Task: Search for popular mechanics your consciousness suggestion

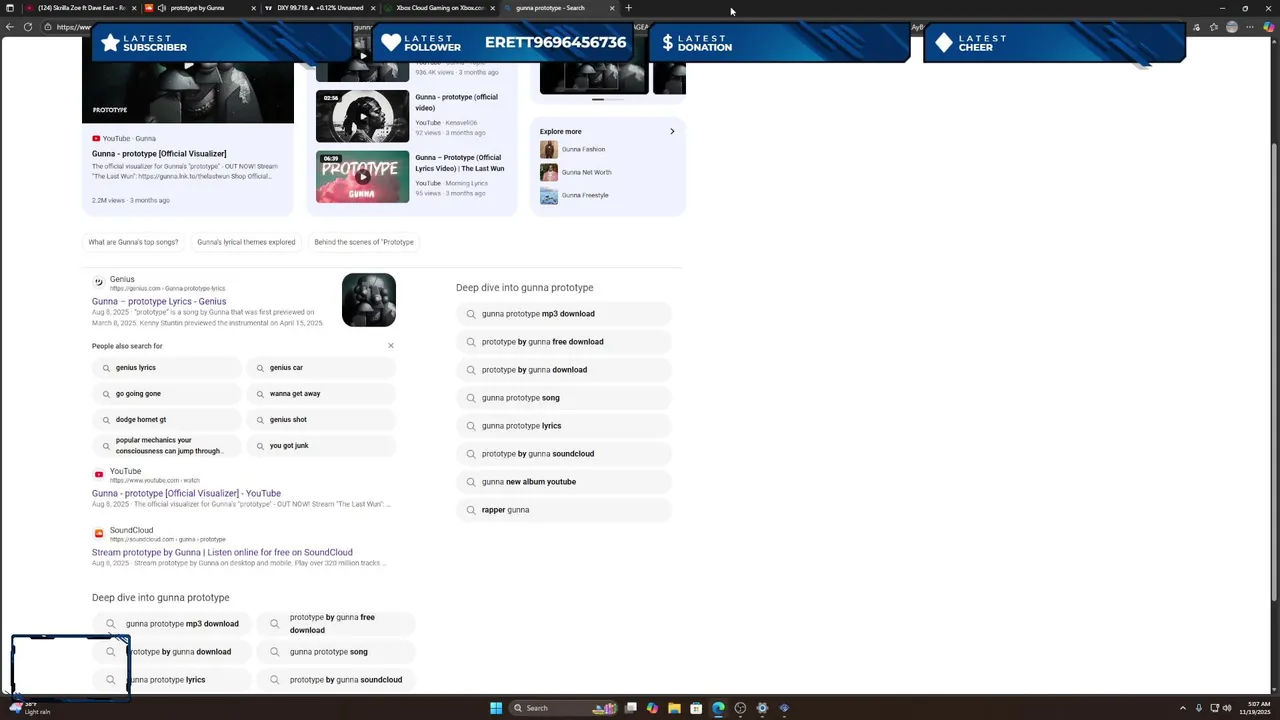Action: tap(166, 446)
